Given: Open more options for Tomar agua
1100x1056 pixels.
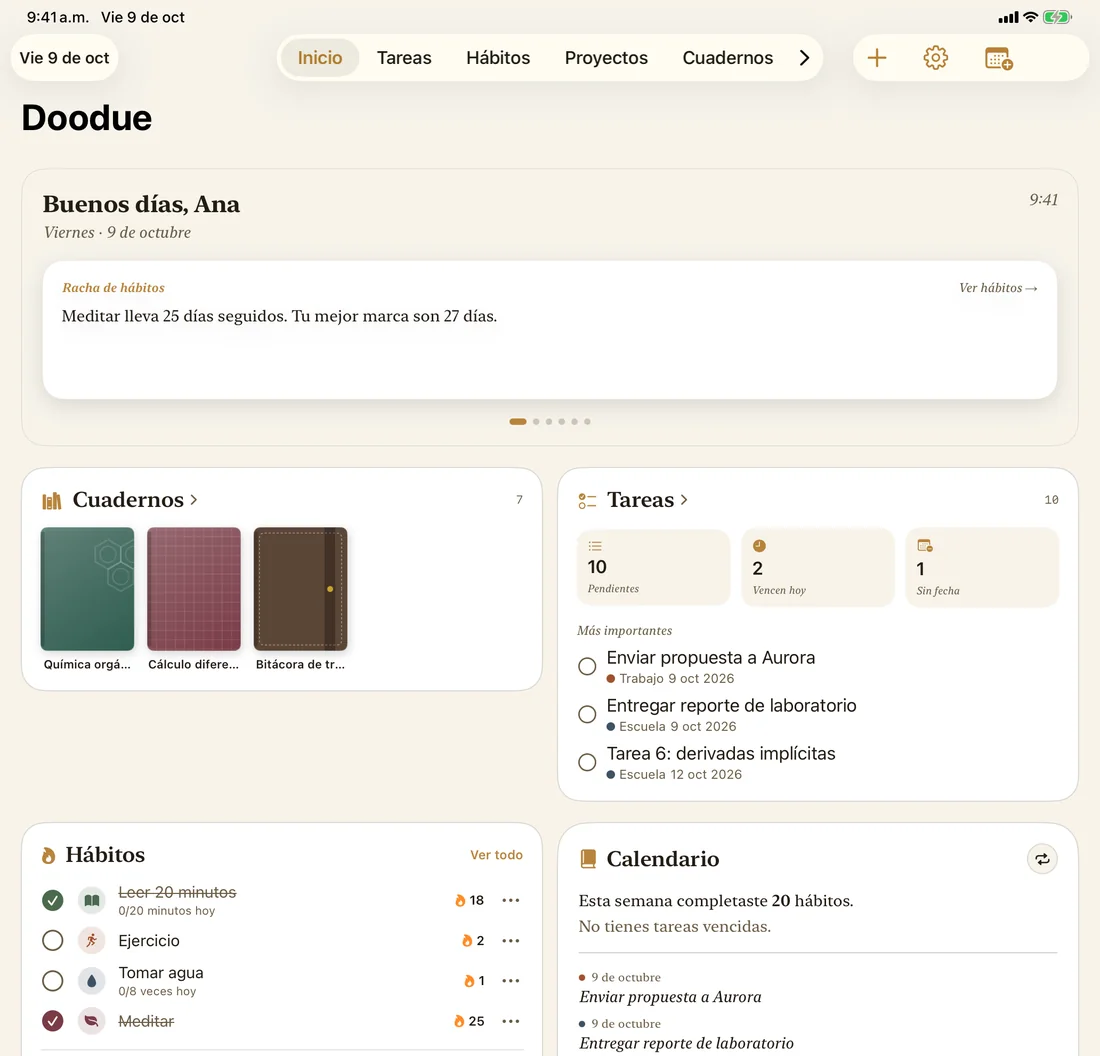Looking at the screenshot, I should pyautogui.click(x=511, y=981).
